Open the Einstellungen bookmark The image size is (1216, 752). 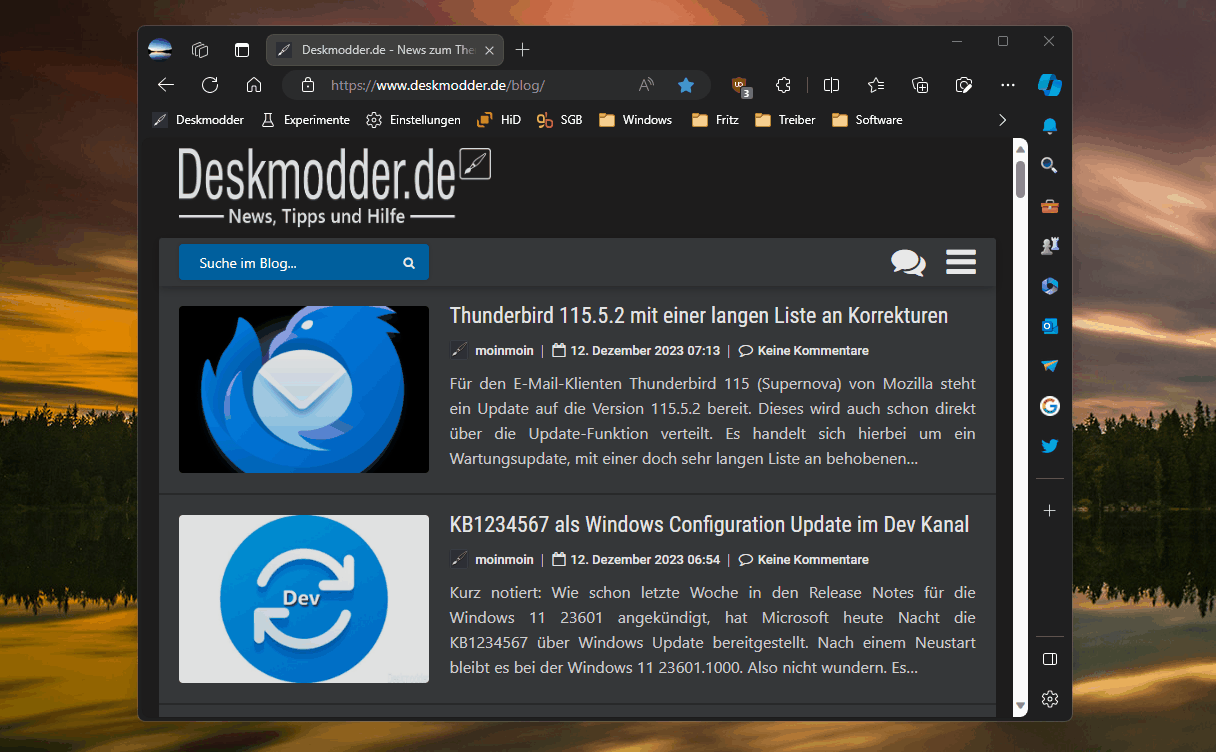point(413,120)
